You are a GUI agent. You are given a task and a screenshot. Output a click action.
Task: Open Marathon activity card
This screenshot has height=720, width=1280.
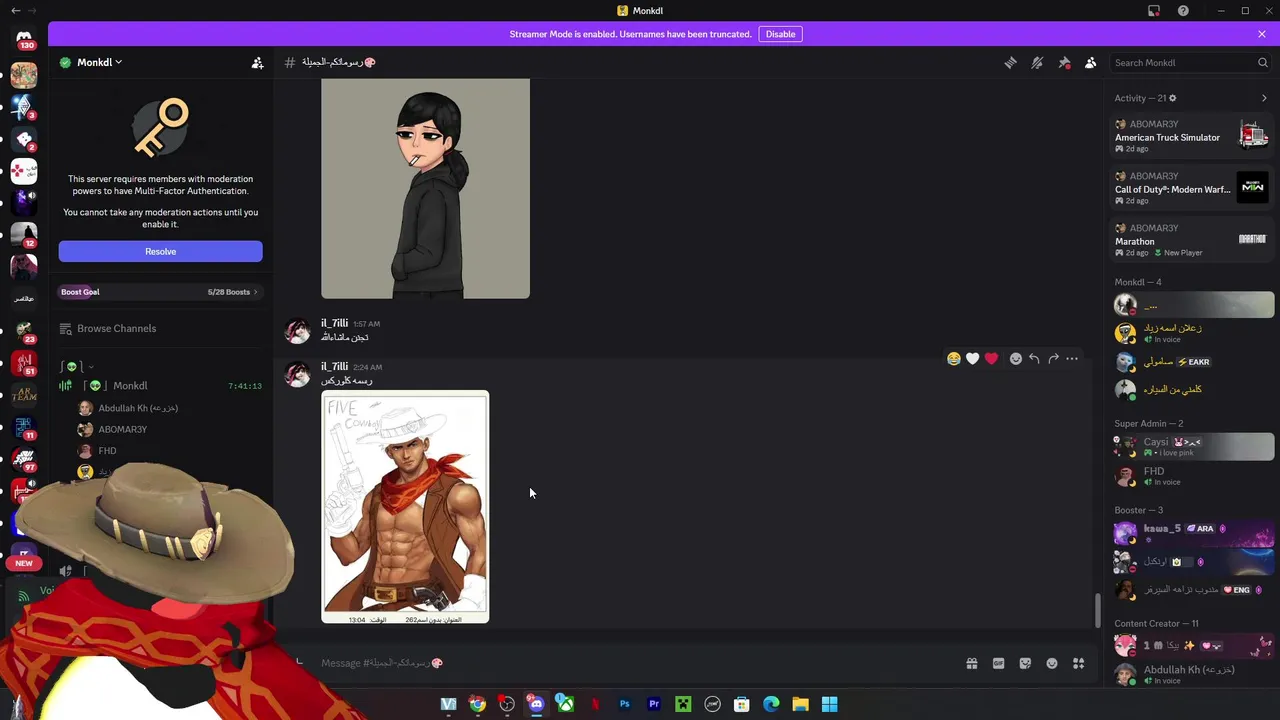tap(1192, 240)
